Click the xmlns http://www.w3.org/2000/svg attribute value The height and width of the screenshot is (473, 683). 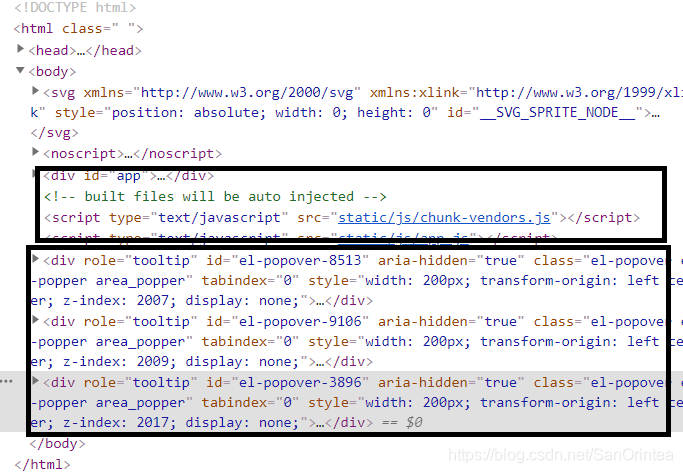[247, 92]
